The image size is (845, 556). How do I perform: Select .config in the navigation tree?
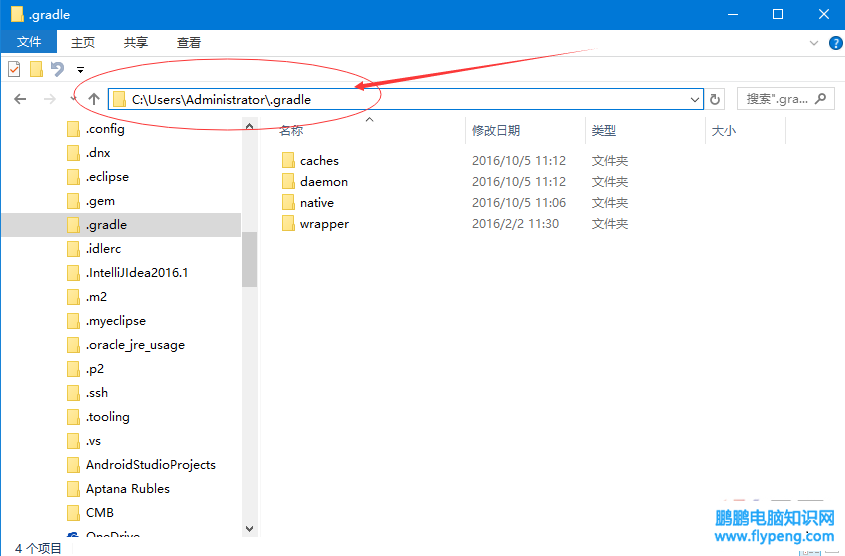(x=105, y=129)
